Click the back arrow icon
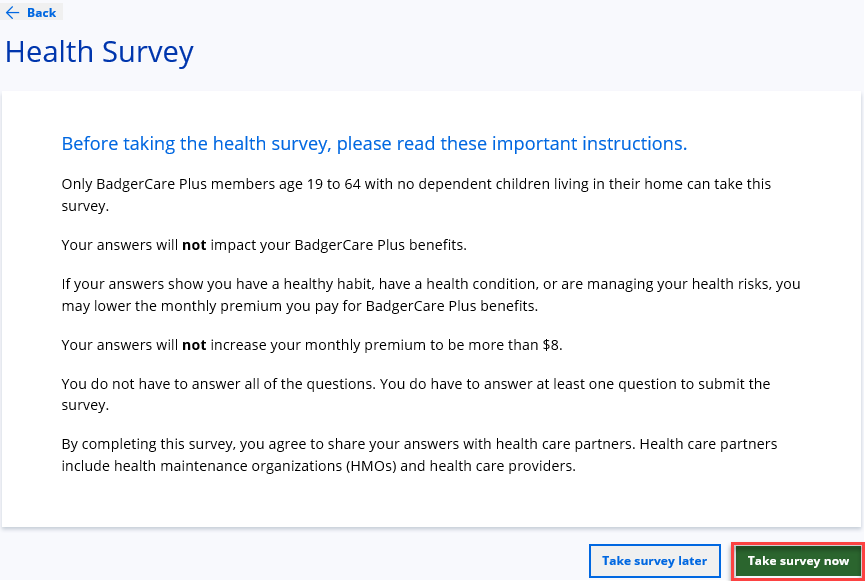The image size is (865, 581). pos(13,13)
